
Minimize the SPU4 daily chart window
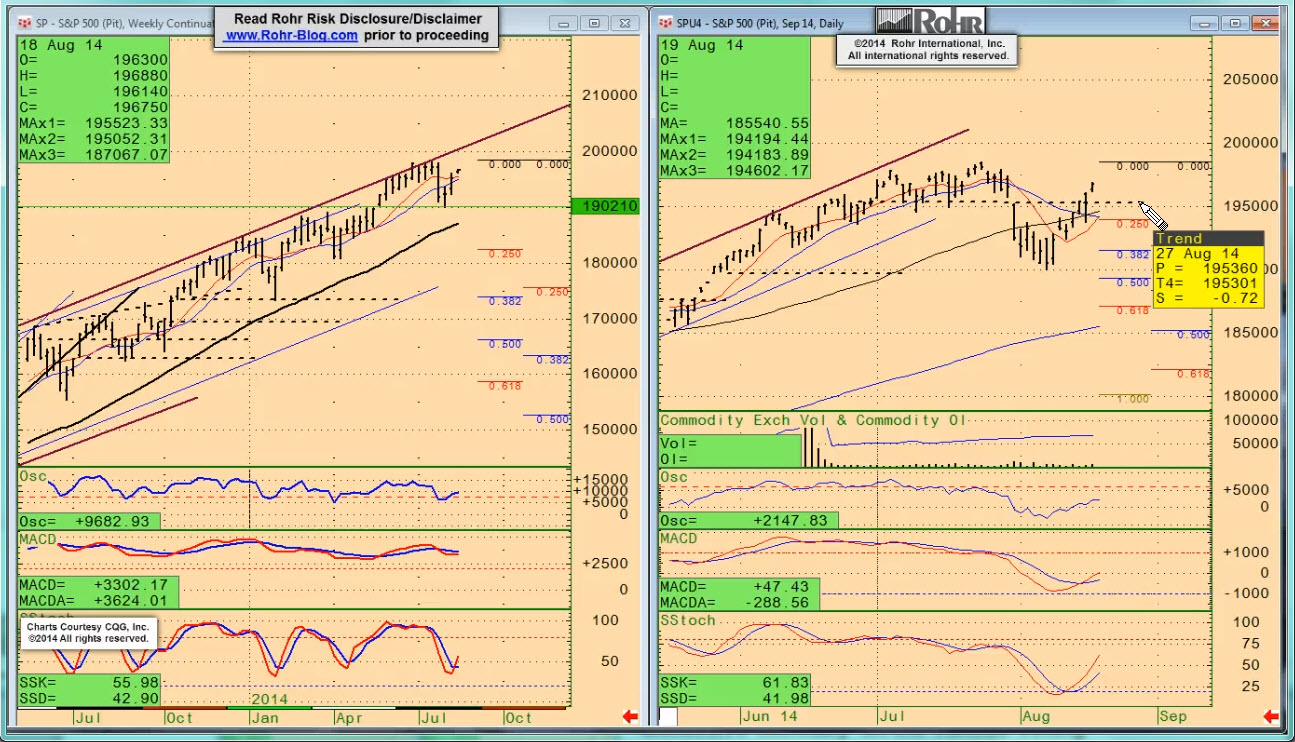(x=1209, y=22)
